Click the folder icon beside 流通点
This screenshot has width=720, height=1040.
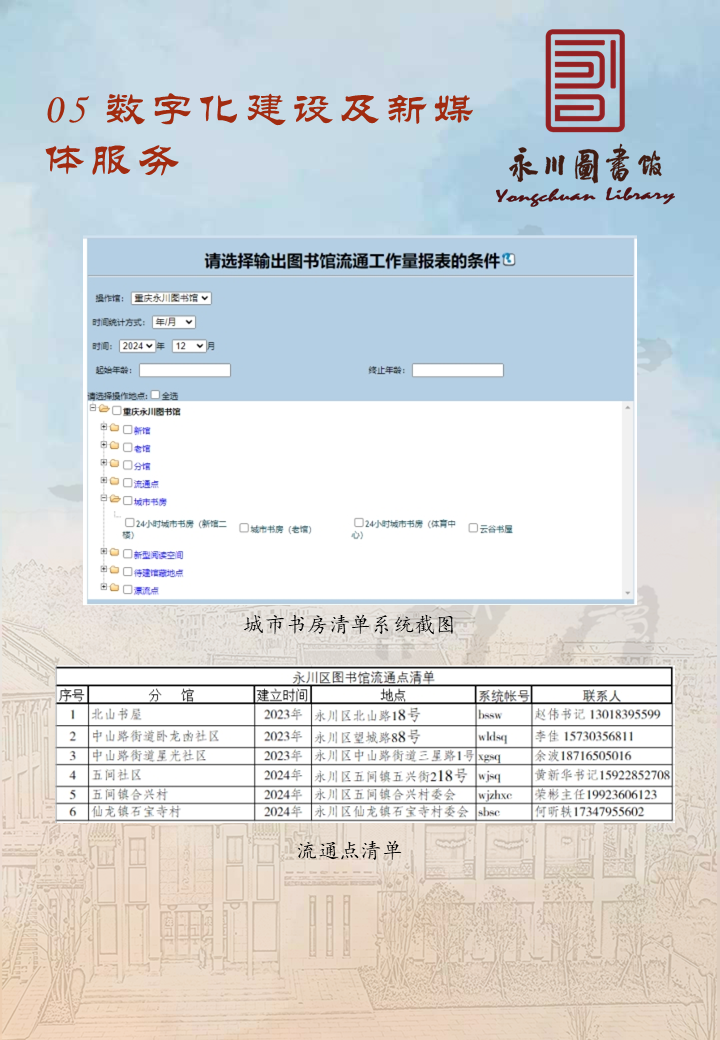click(115, 482)
